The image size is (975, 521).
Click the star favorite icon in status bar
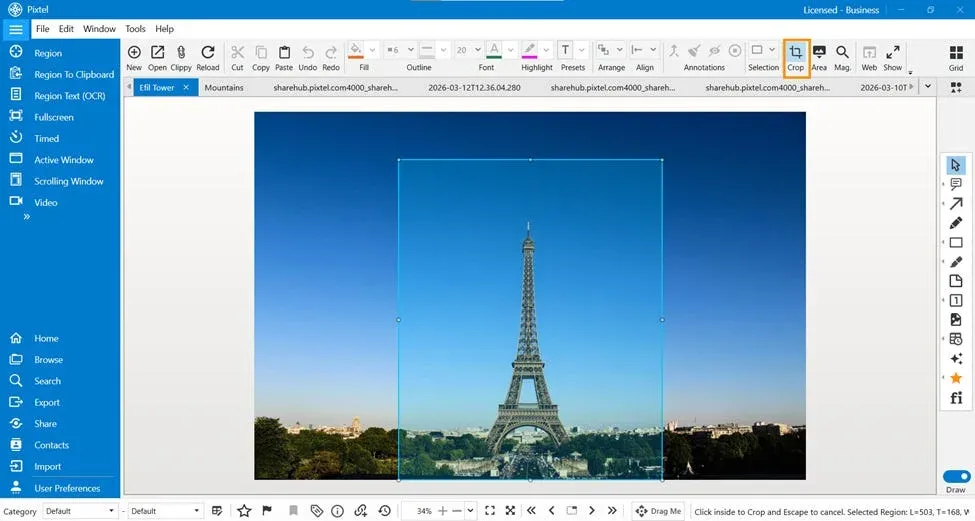click(244, 511)
